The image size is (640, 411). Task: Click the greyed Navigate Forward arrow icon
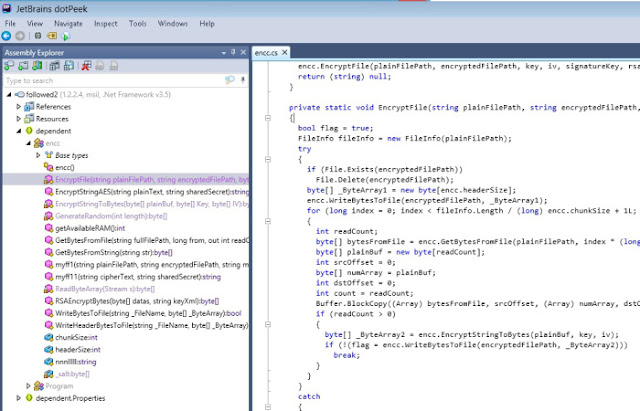(20, 36)
